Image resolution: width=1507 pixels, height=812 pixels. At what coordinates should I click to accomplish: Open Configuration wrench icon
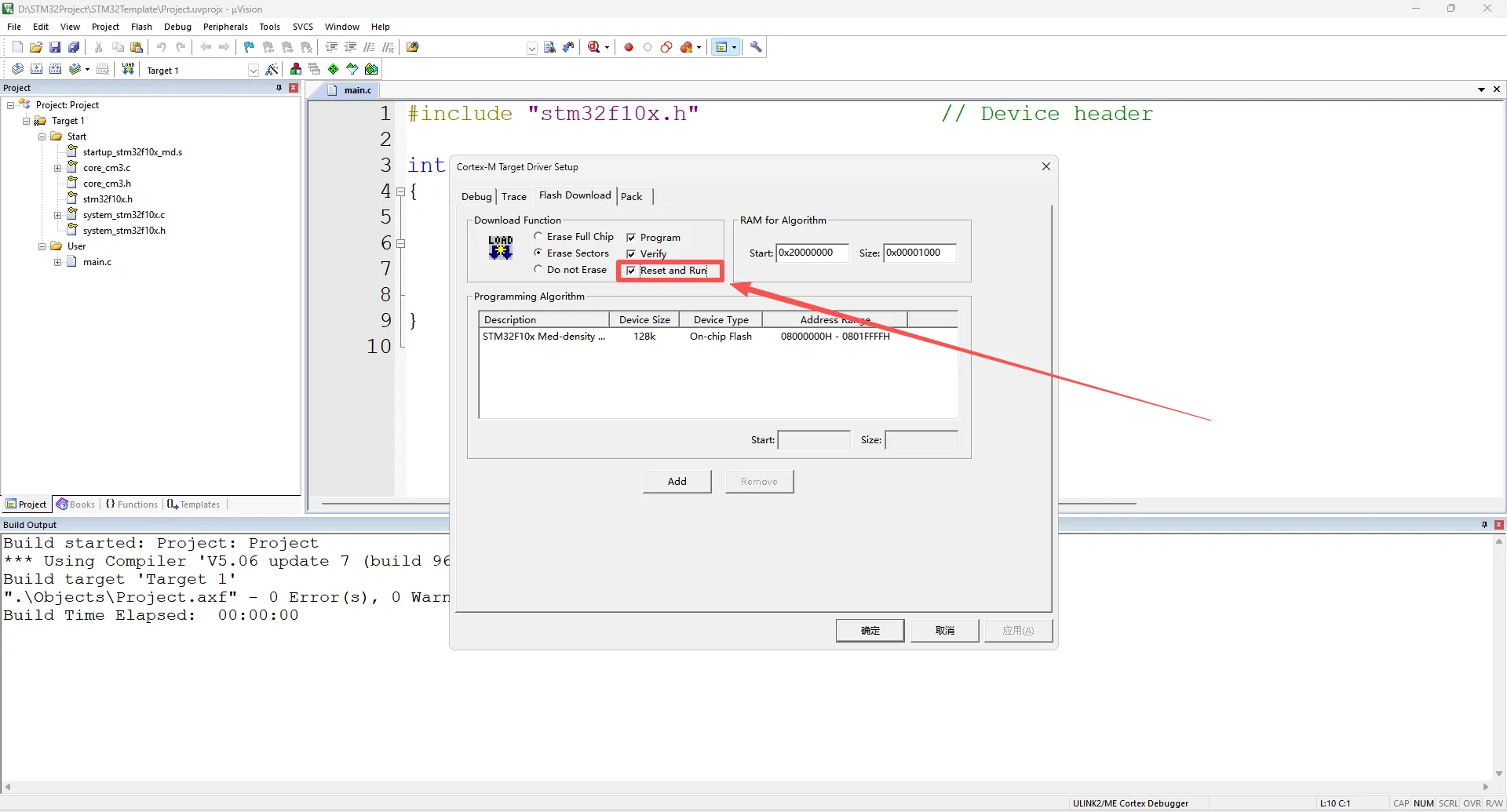(x=756, y=47)
